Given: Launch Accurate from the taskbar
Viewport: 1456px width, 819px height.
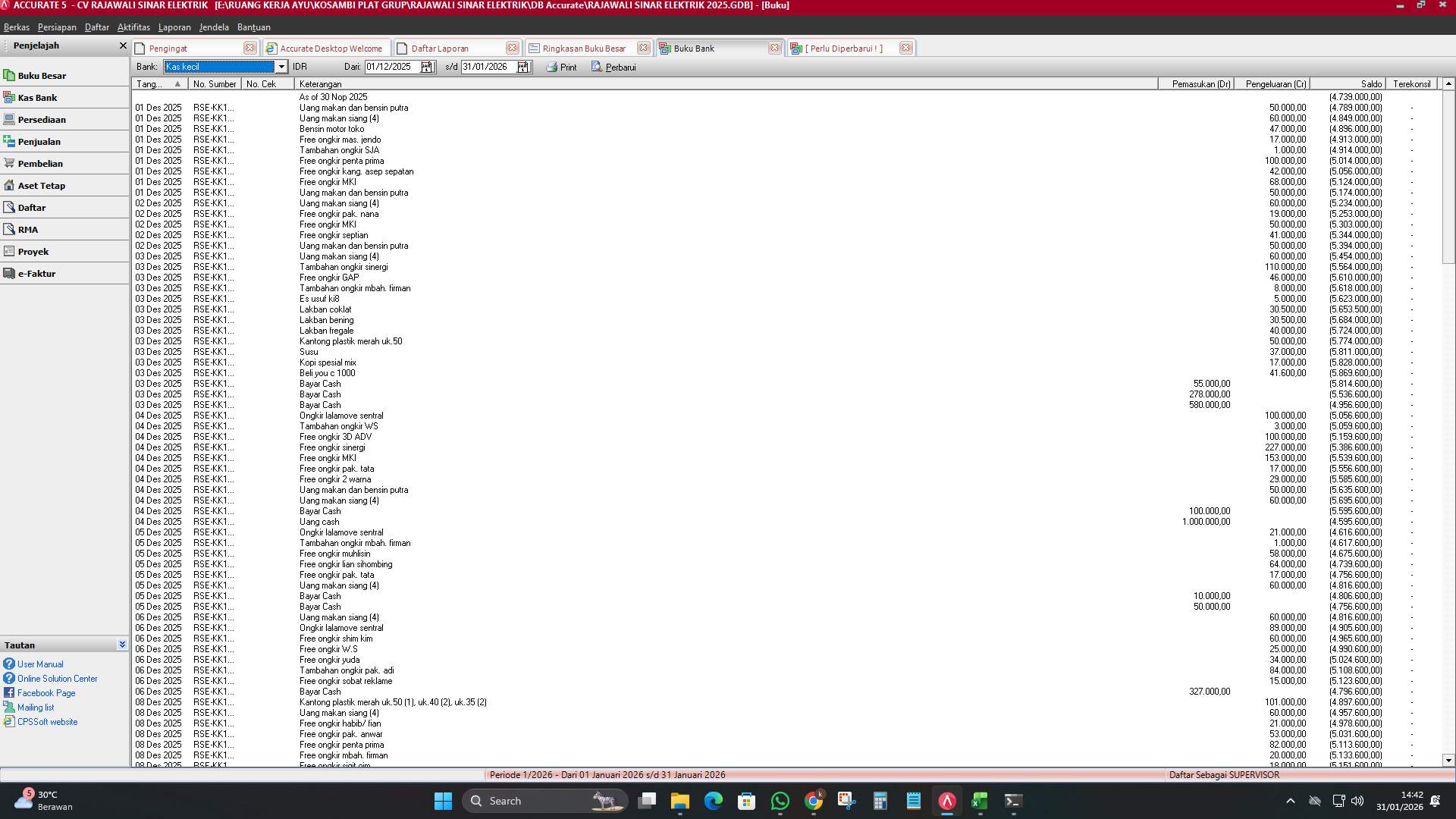Looking at the screenshot, I should pyautogui.click(x=946, y=801).
